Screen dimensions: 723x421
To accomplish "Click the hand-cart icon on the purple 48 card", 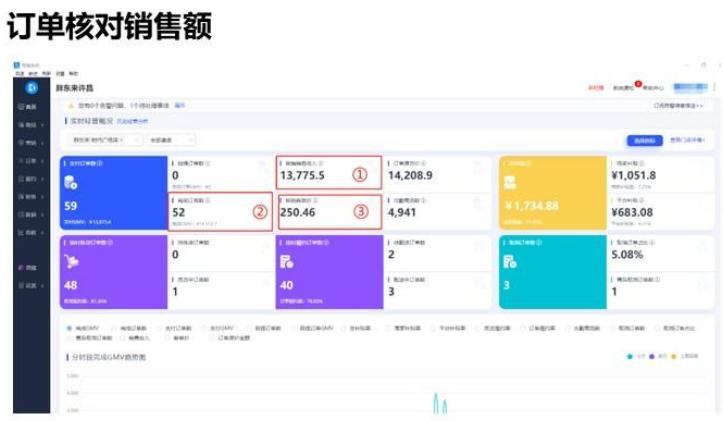I will (x=71, y=262).
